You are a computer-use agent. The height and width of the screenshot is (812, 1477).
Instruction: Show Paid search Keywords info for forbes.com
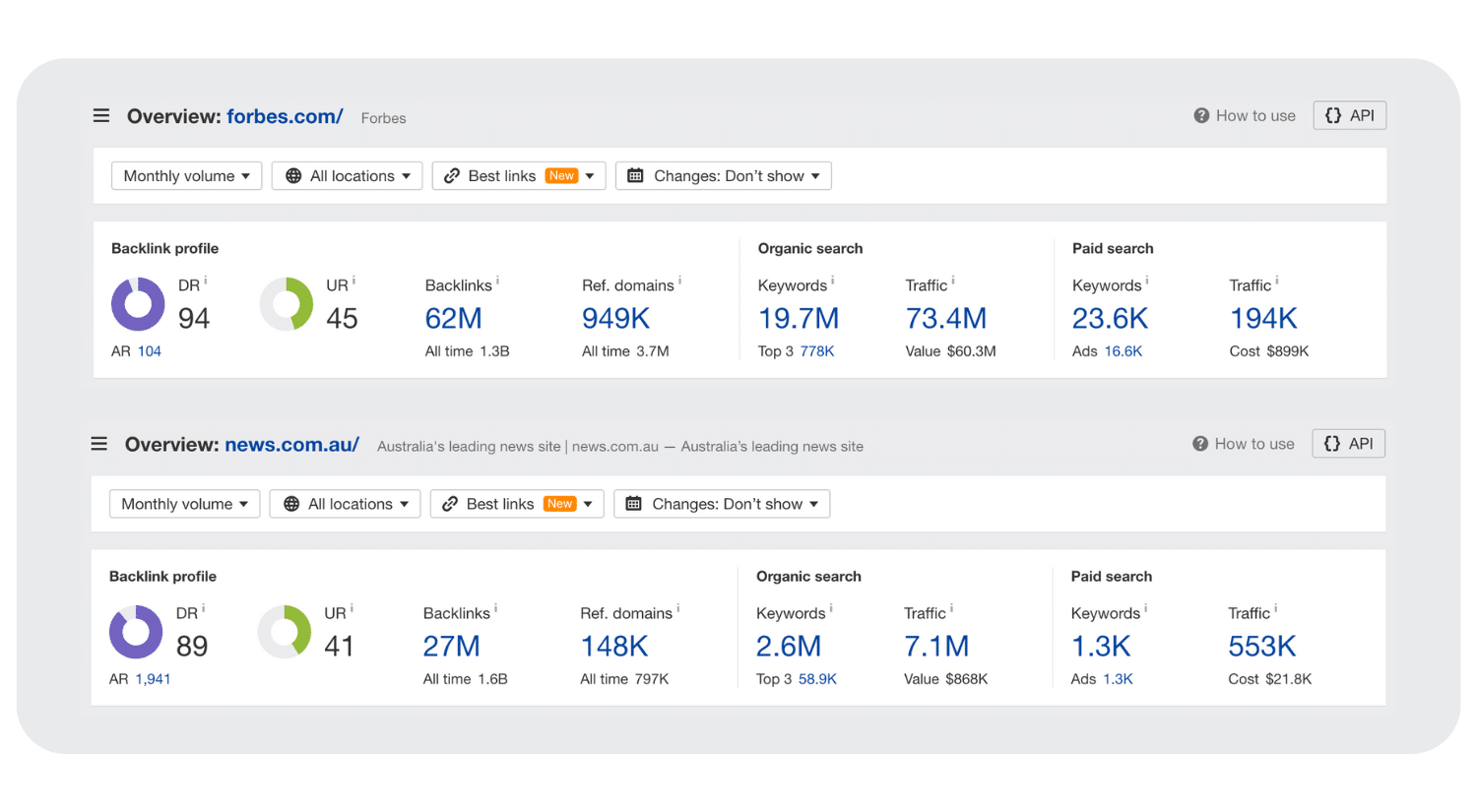pos(1146,281)
